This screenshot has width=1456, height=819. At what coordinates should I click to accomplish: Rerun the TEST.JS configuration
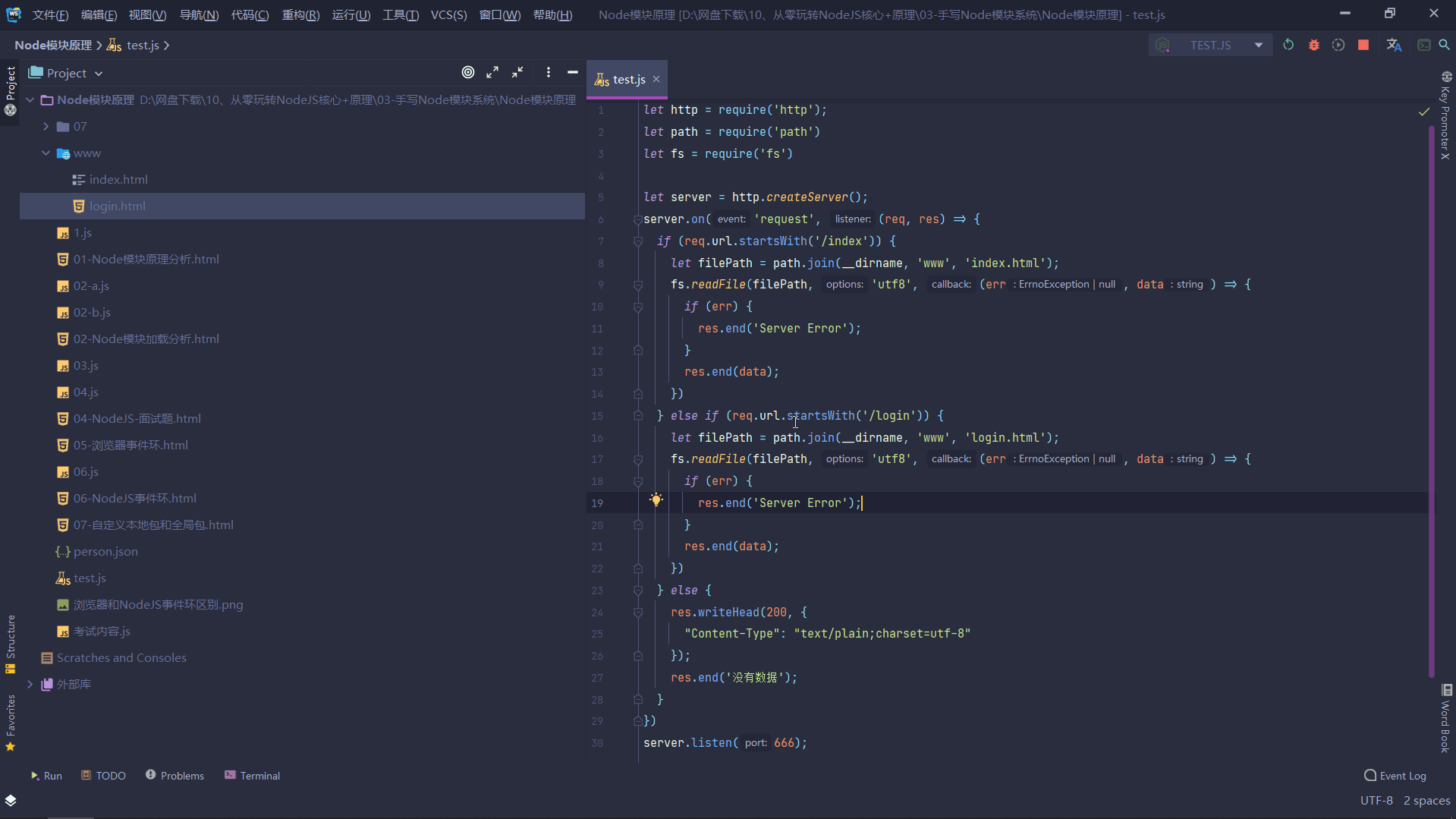click(x=1288, y=45)
